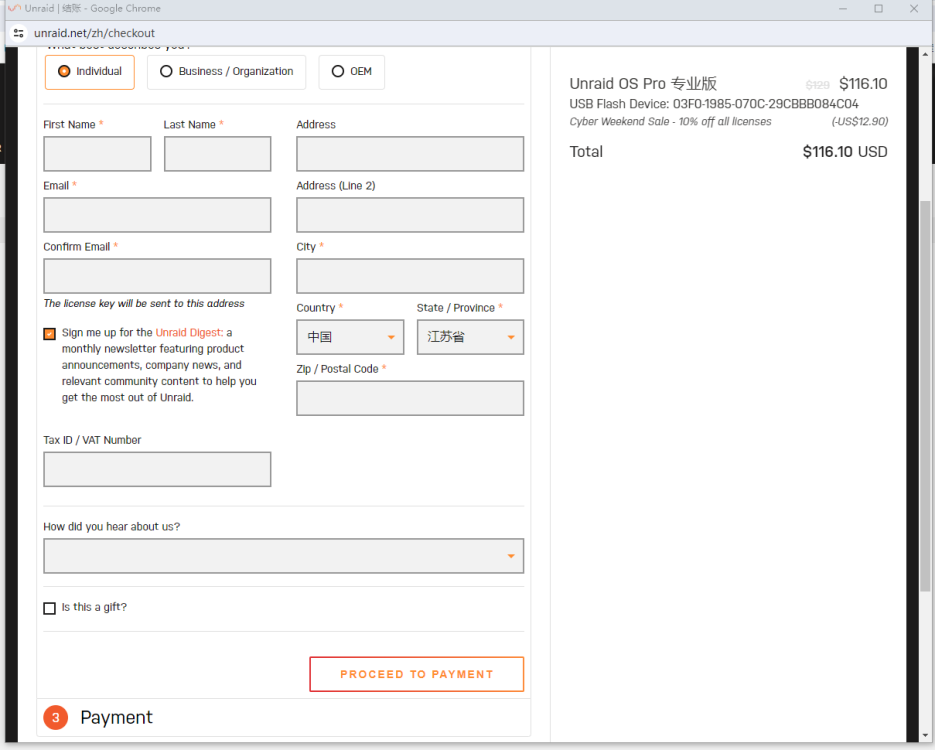Click the First Name input field

click(x=97, y=154)
